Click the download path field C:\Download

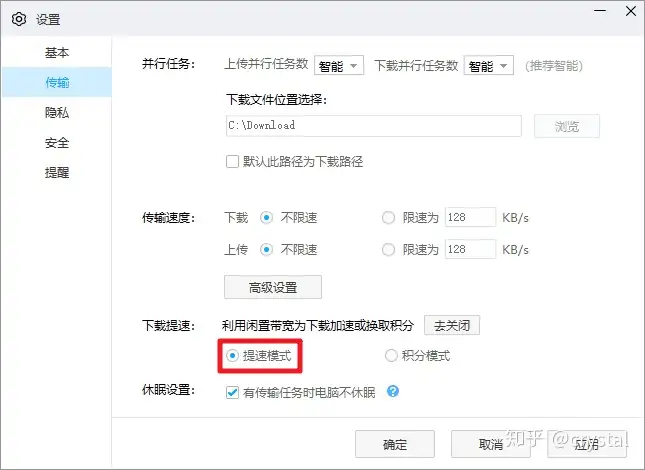point(374,125)
